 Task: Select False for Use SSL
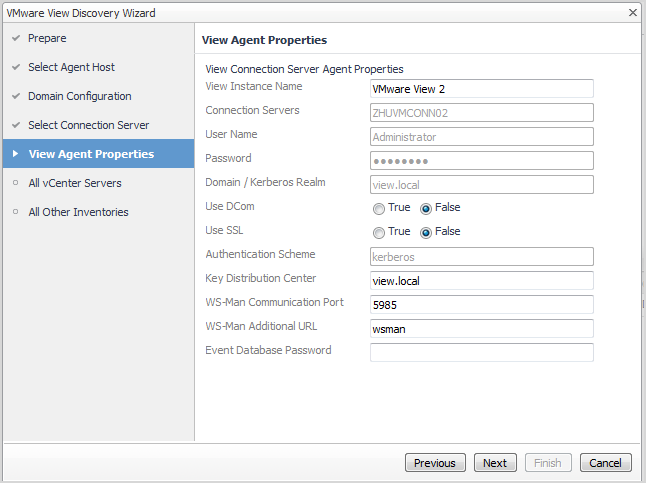(x=426, y=232)
